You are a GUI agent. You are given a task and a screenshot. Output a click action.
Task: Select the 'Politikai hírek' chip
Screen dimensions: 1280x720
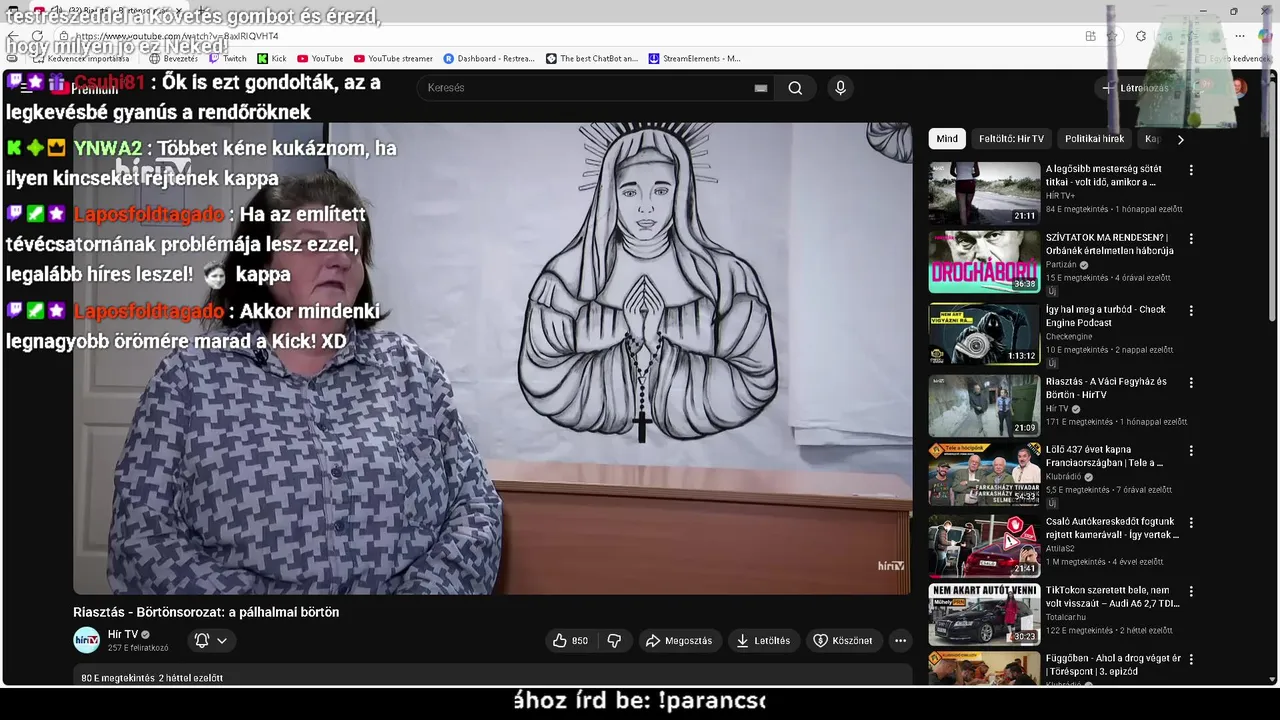click(x=1094, y=139)
